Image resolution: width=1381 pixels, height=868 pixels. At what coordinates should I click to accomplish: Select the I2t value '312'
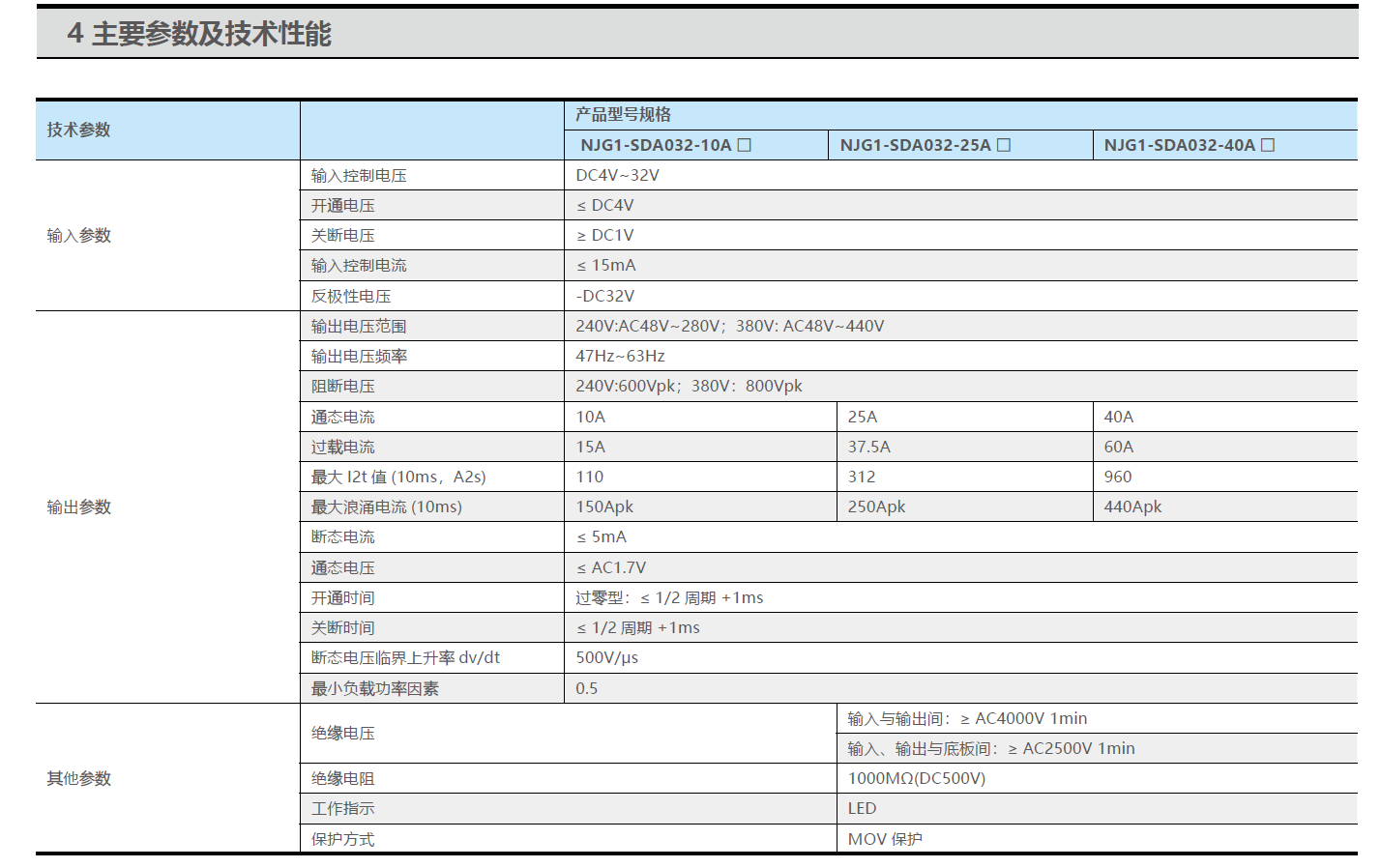point(862,477)
